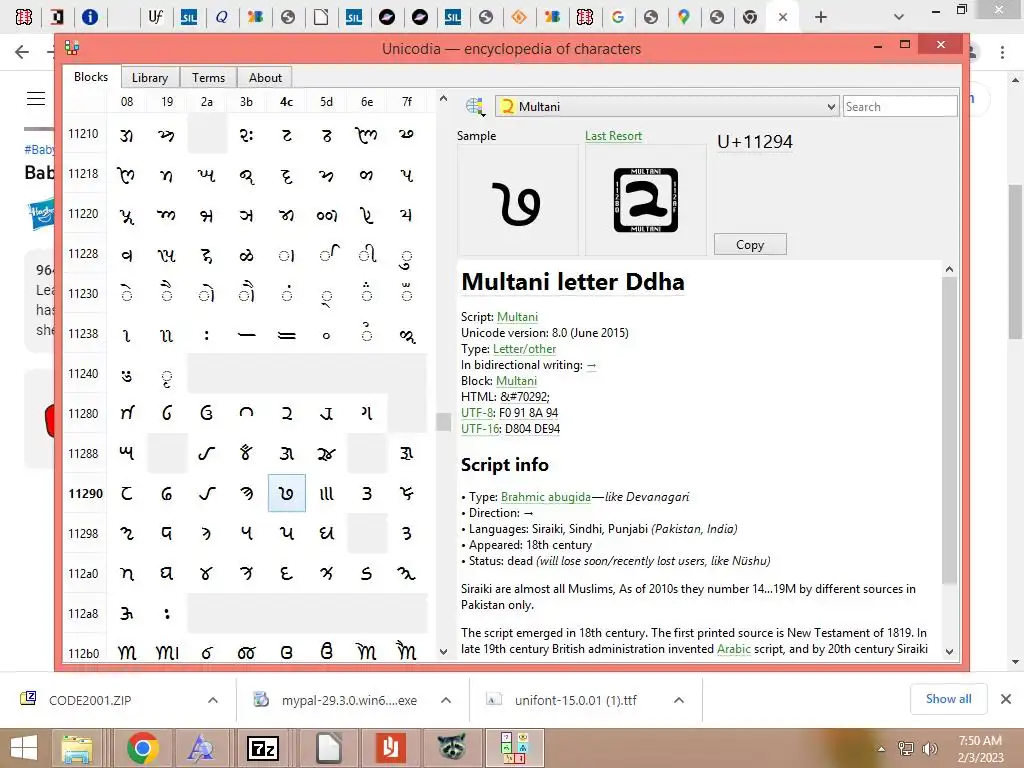This screenshot has width=1024, height=768.
Task: Click the character grid scrollbar thumb
Action: pos(443,422)
